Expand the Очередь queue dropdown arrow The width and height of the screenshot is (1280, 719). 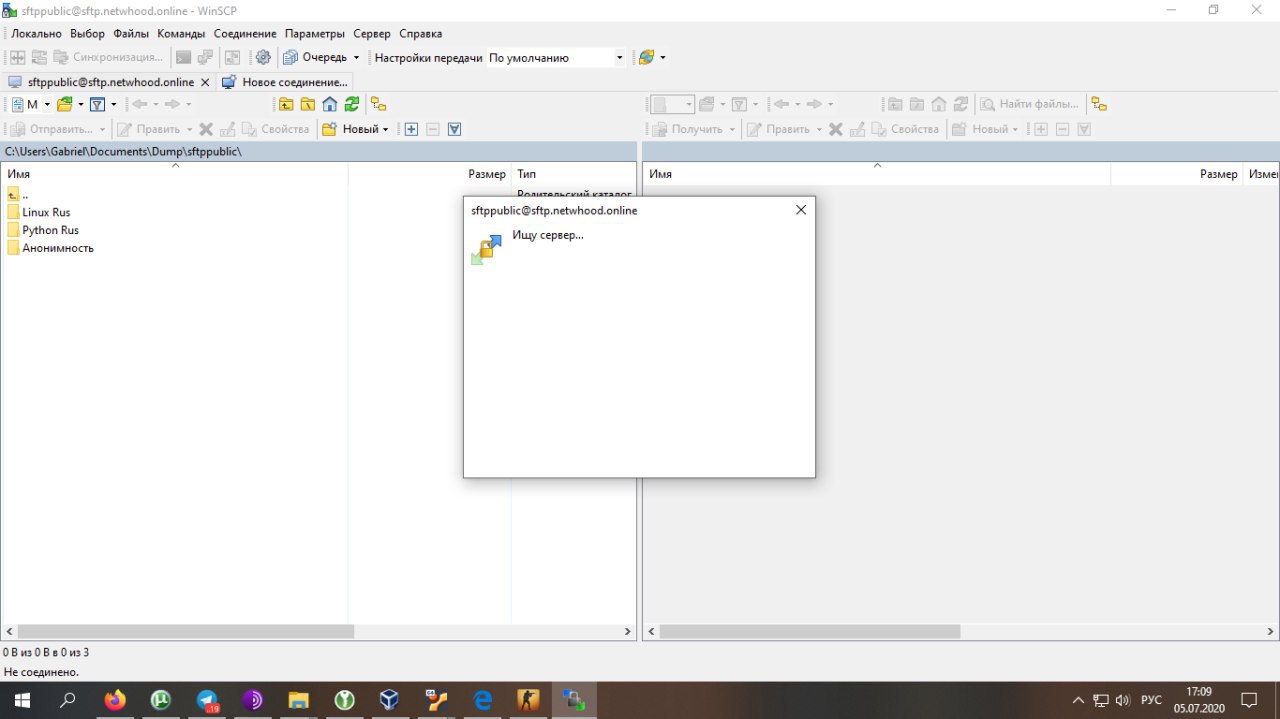[x=356, y=58]
